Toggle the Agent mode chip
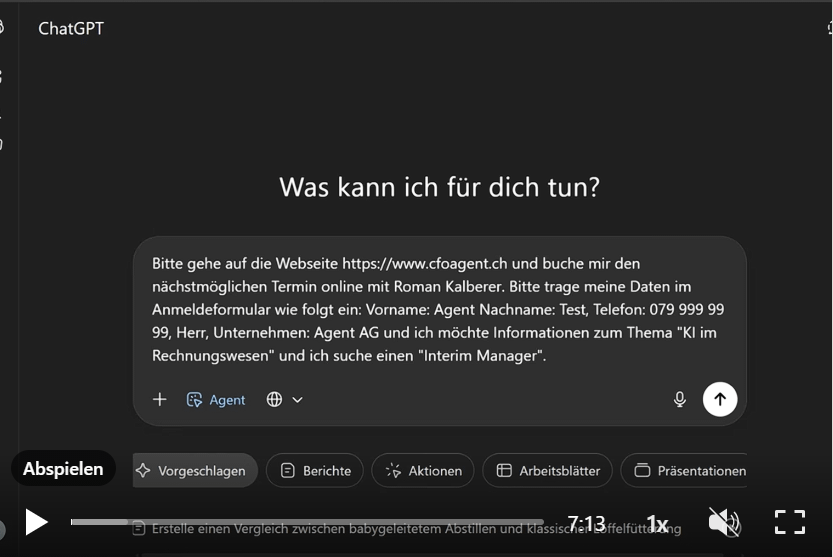833x557 pixels. [x=216, y=399]
